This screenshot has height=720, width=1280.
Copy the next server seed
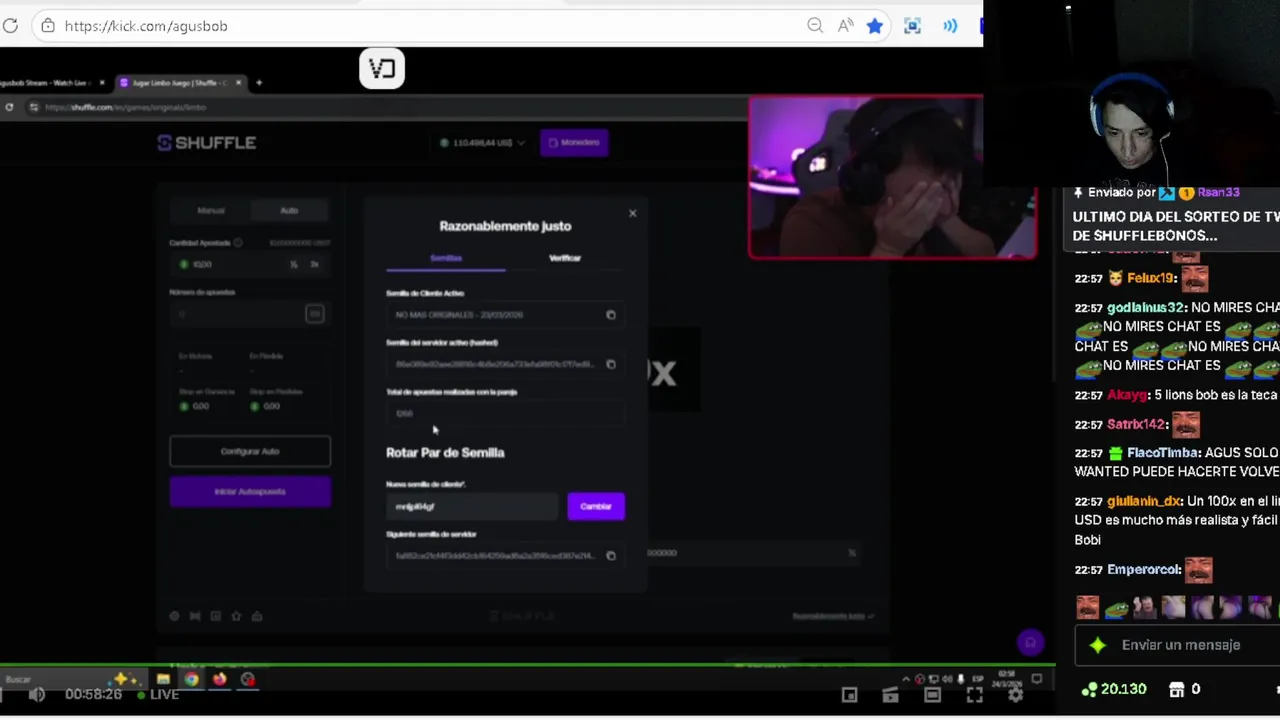[x=611, y=556]
